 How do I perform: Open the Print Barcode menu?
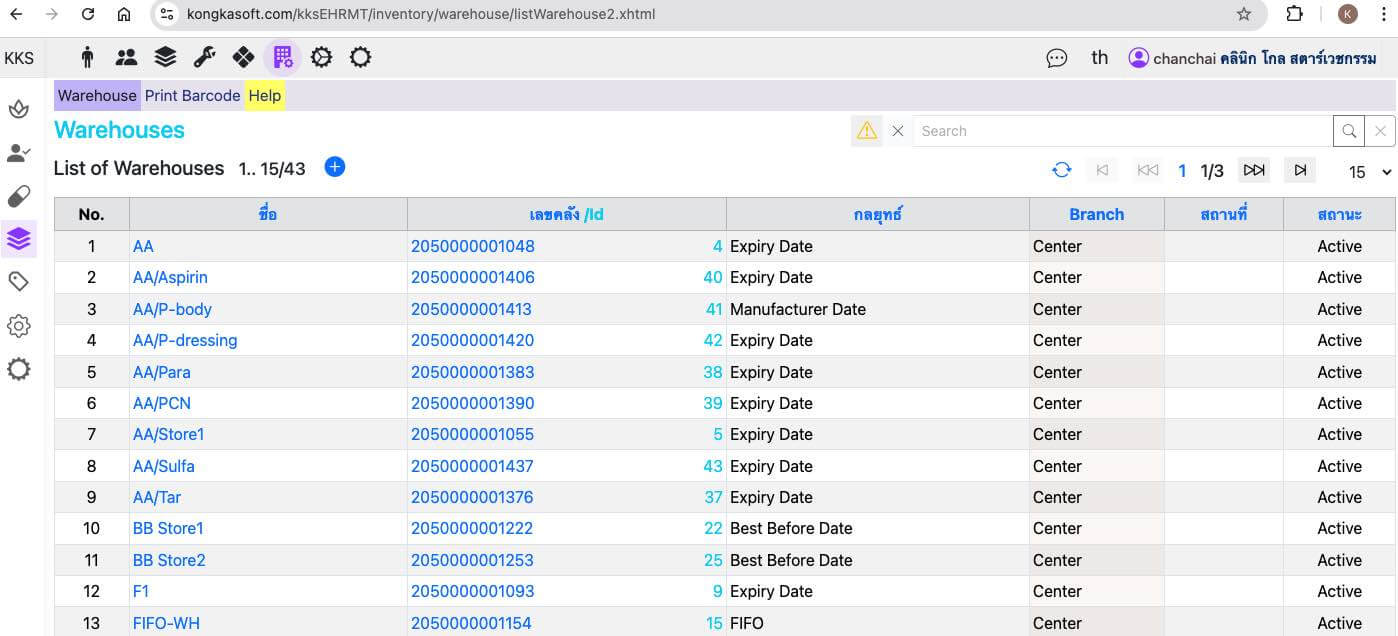[192, 96]
